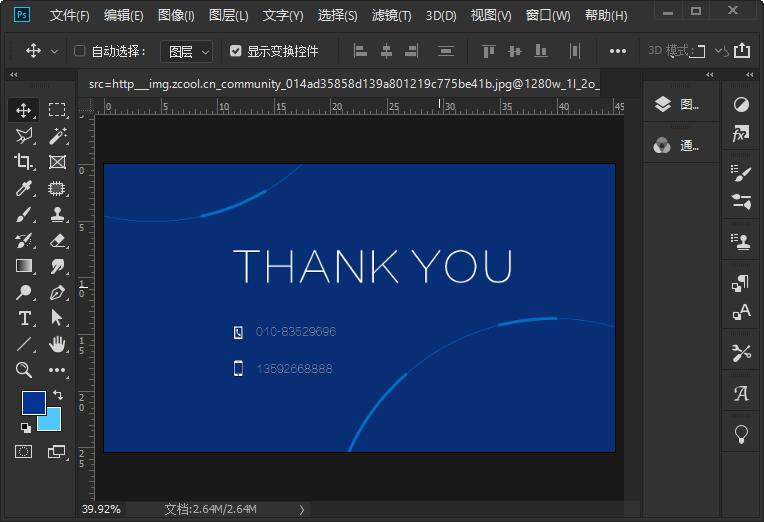The height and width of the screenshot is (522, 764).
Task: Open the 滤镜(T) menu
Action: pos(391,16)
